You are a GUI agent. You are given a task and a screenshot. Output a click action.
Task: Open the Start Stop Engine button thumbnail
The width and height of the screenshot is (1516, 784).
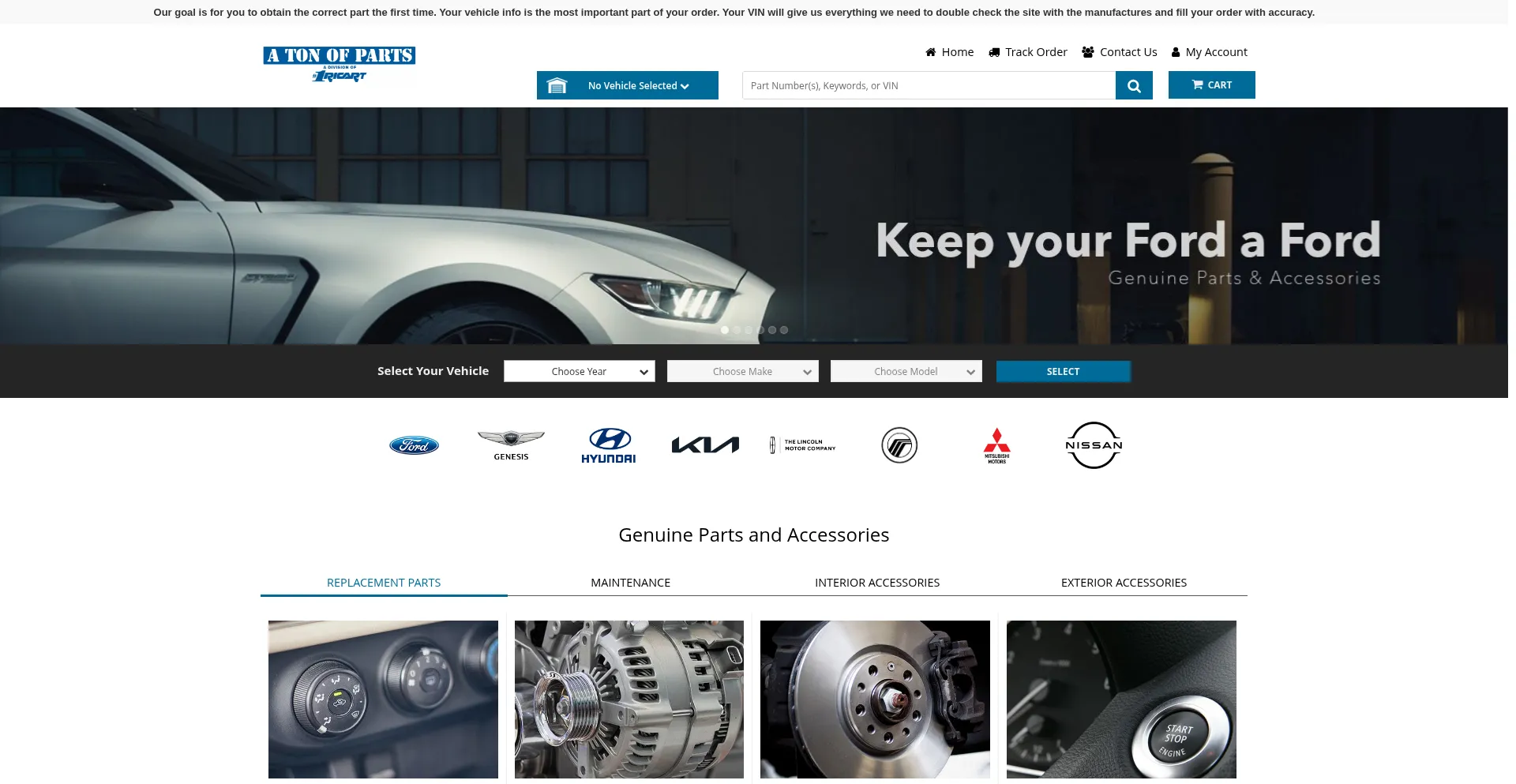(1121, 700)
